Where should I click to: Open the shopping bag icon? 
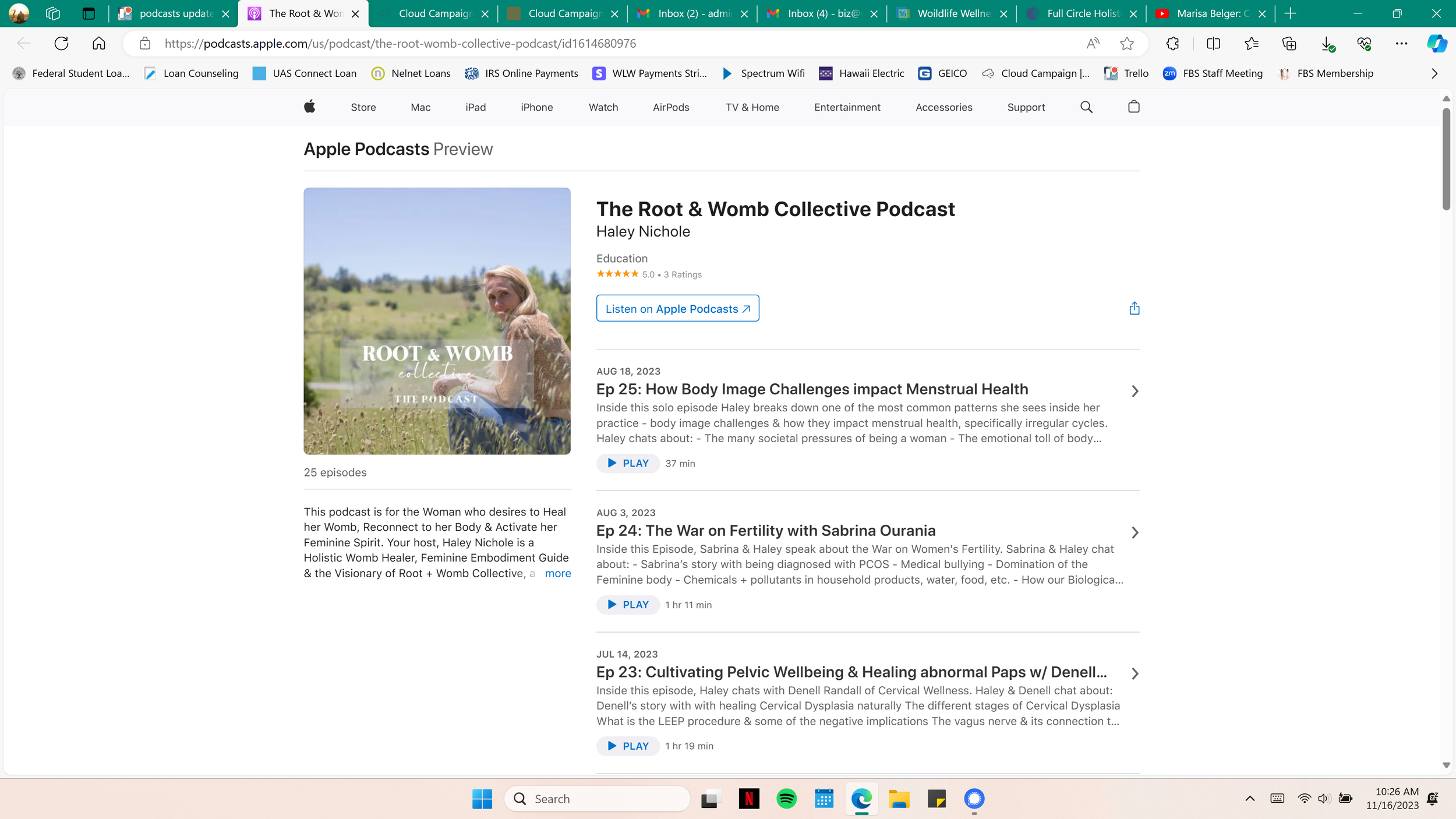[x=1133, y=107]
